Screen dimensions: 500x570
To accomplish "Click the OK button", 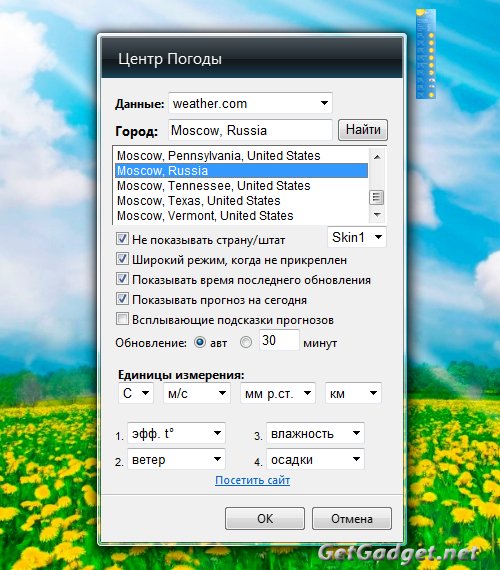I will [265, 518].
